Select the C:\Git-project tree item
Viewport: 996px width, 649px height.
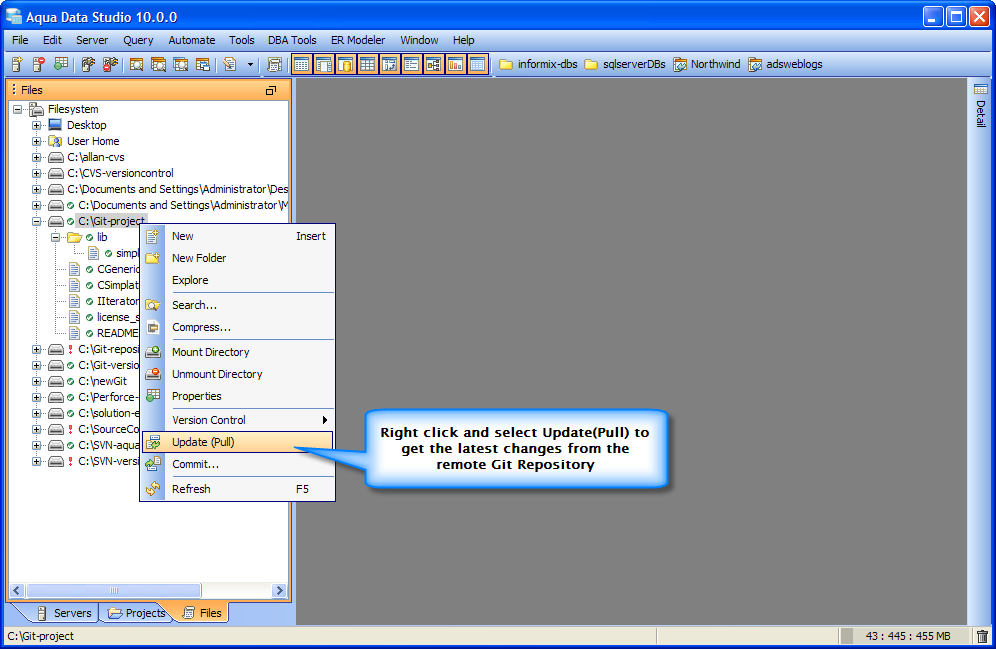point(112,221)
